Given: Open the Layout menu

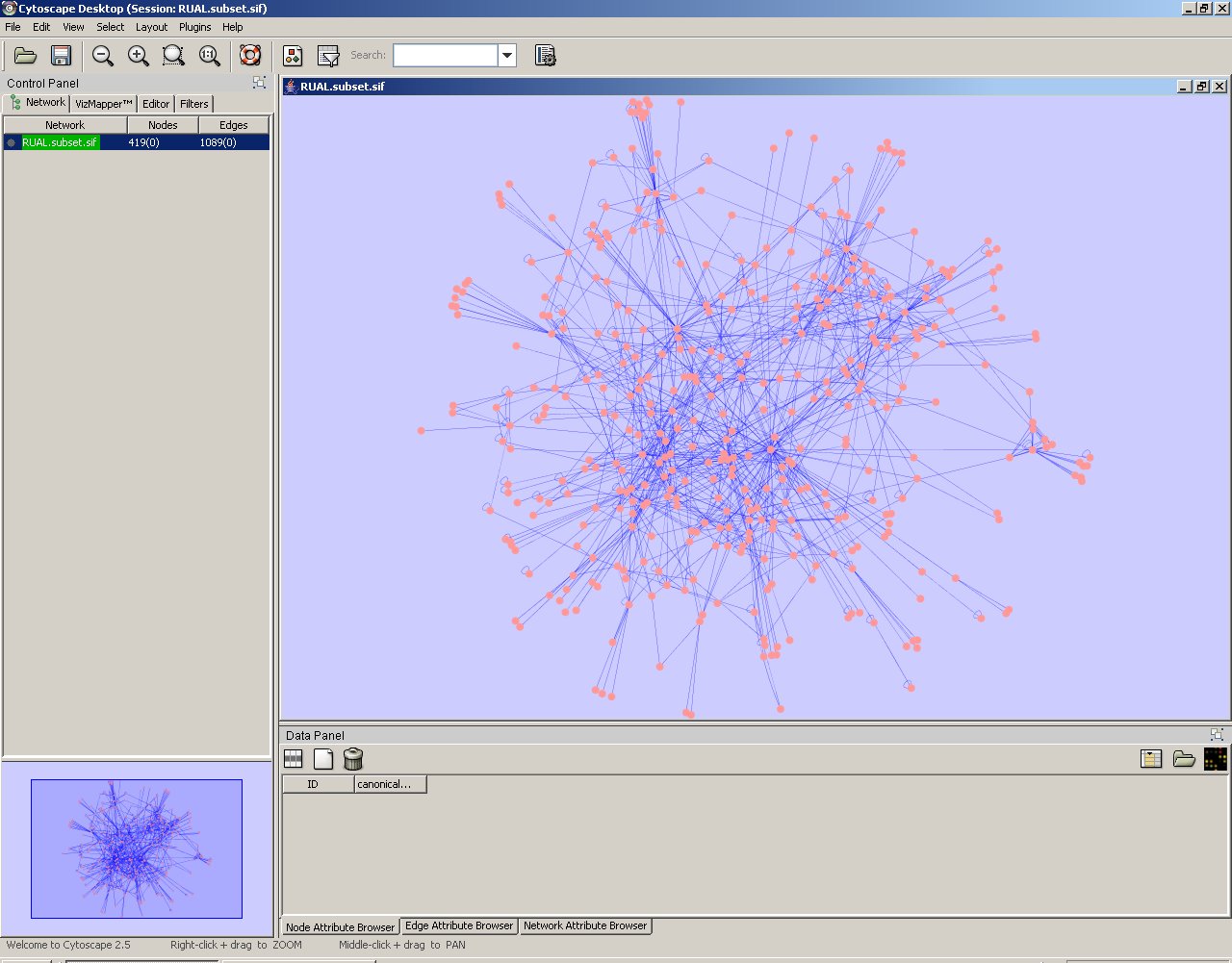Looking at the screenshot, I should click(x=151, y=27).
